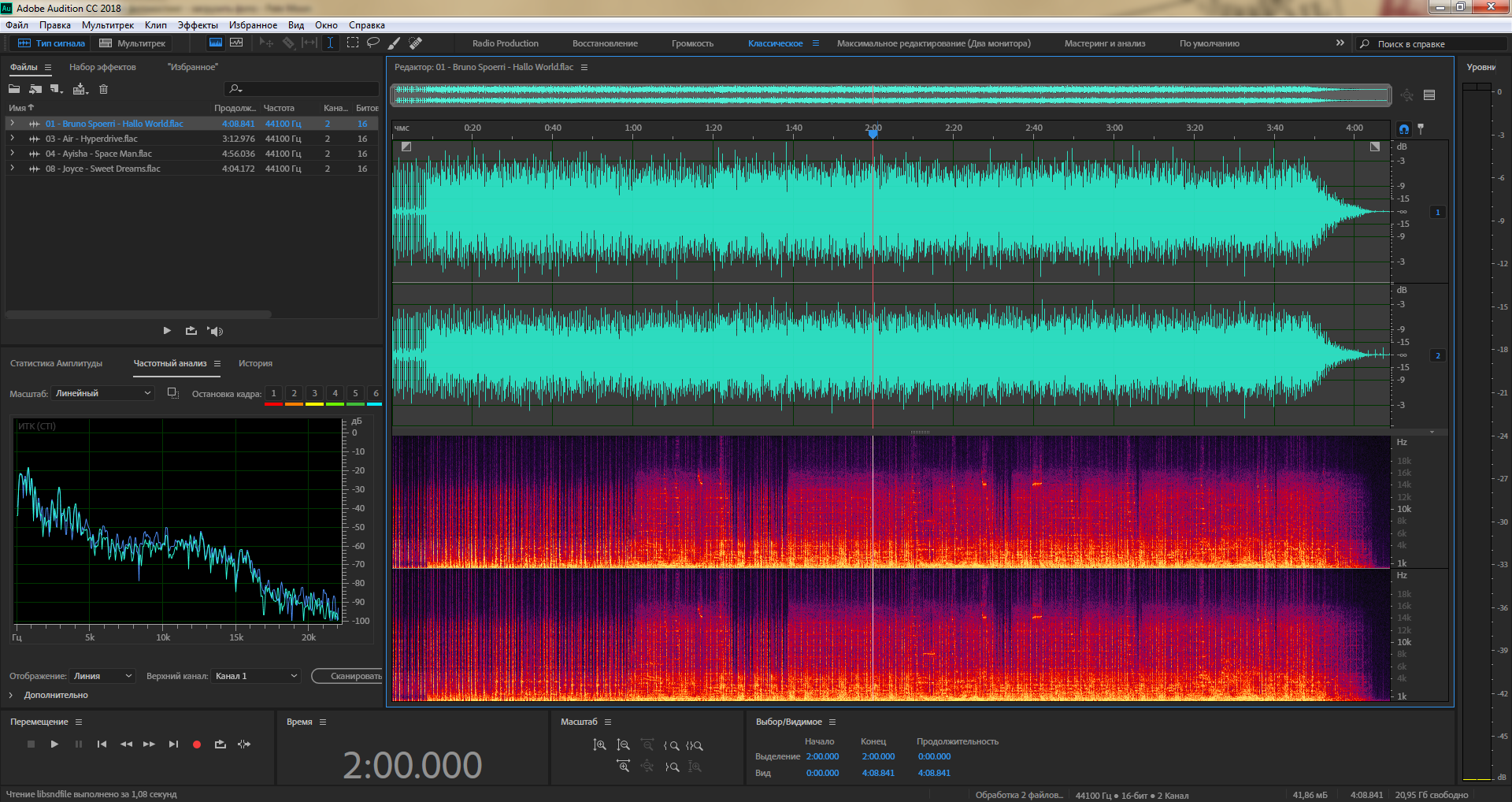Play file preview in Files panel
Viewport: 1512px width, 802px height.
(167, 331)
